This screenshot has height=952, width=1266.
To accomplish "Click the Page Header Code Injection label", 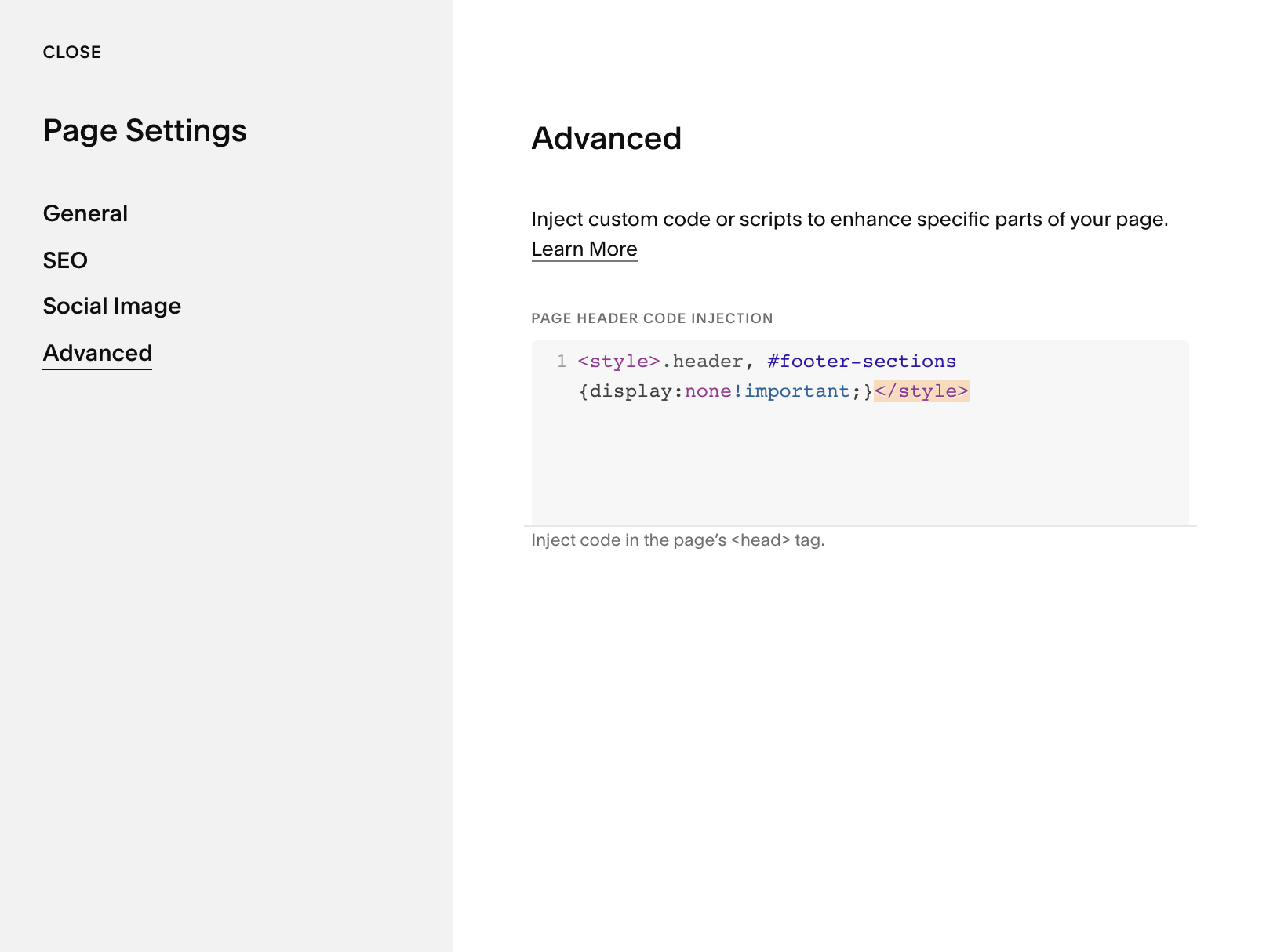I will 652,318.
